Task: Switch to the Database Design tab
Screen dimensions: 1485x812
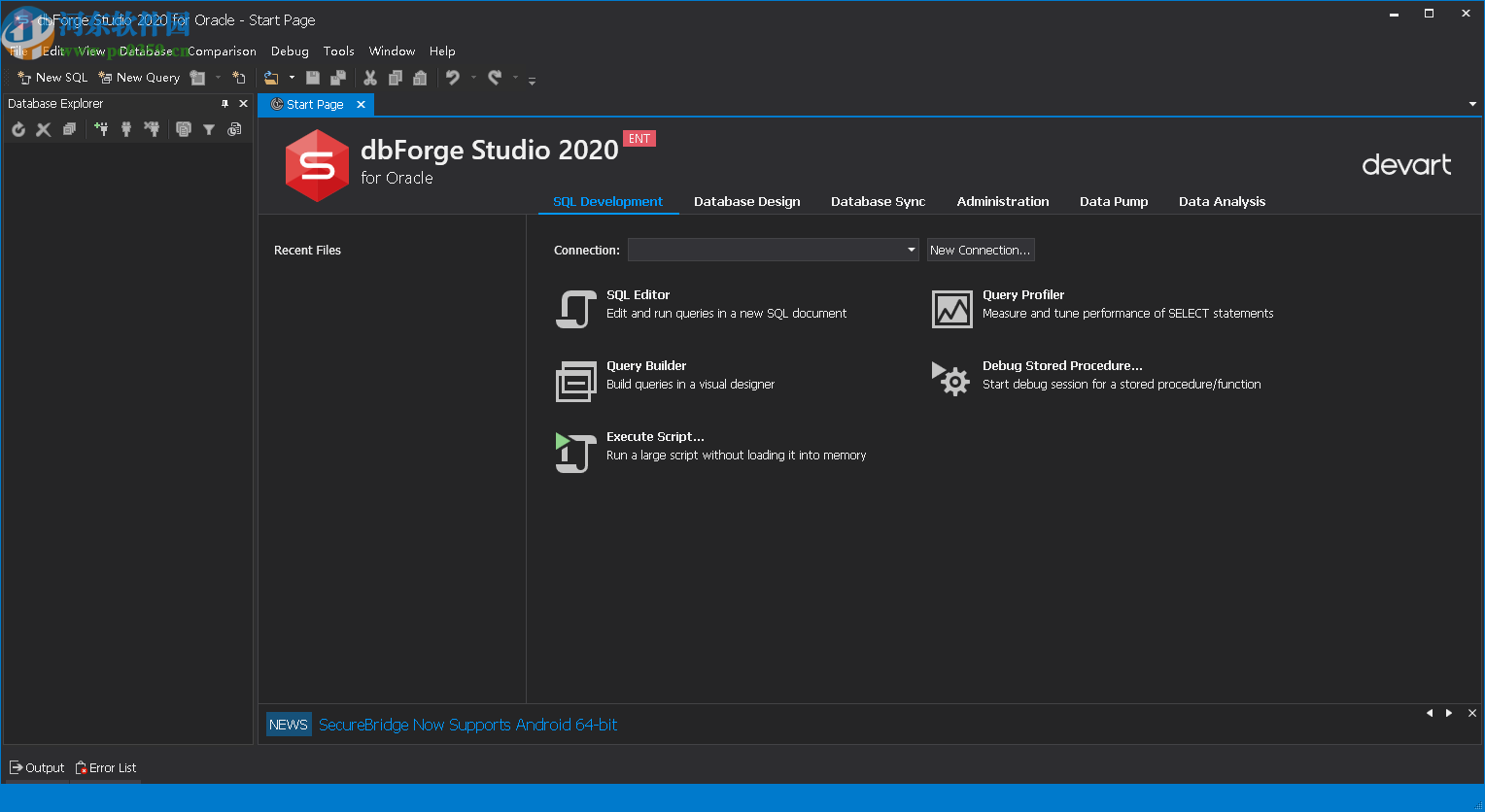Action: (x=746, y=201)
